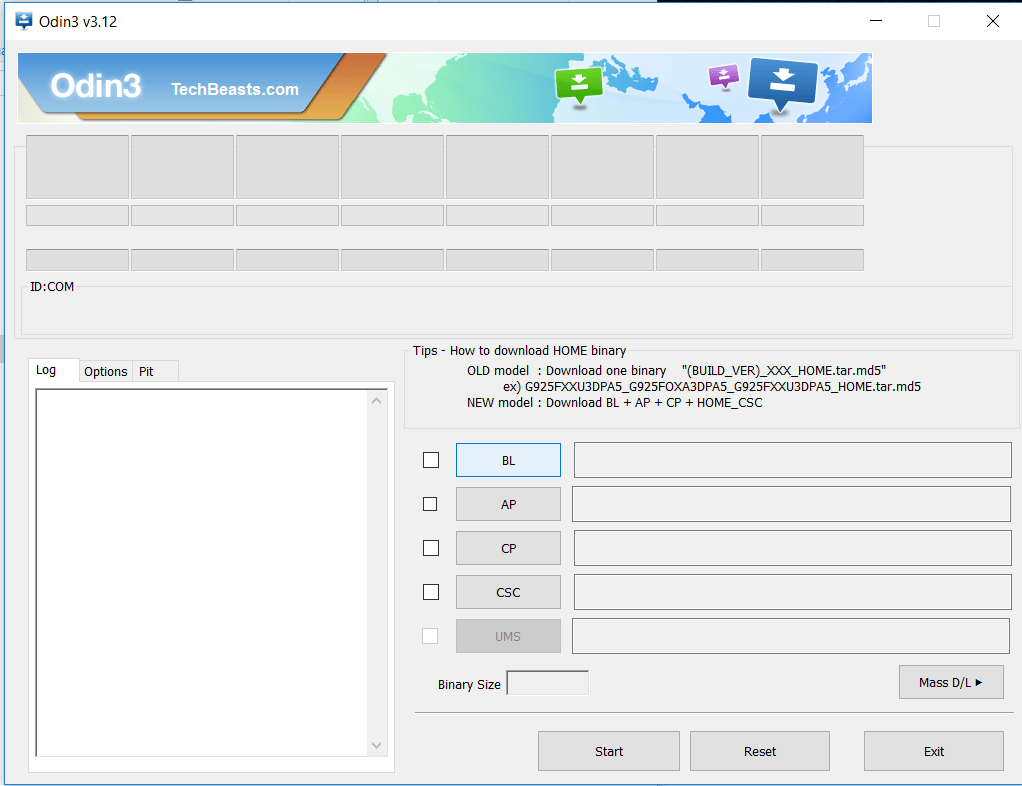Screen dimensions: 1022x786
Task: Click the BL button to browse bootloader
Action: pyautogui.click(x=508, y=460)
